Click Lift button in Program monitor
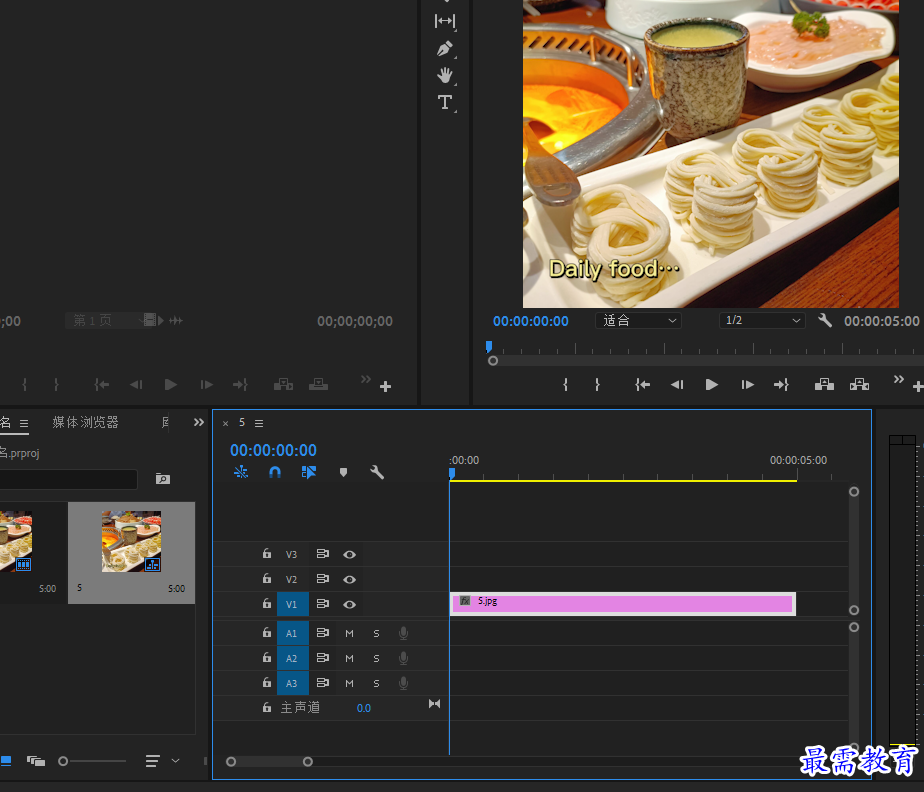 pos(824,385)
